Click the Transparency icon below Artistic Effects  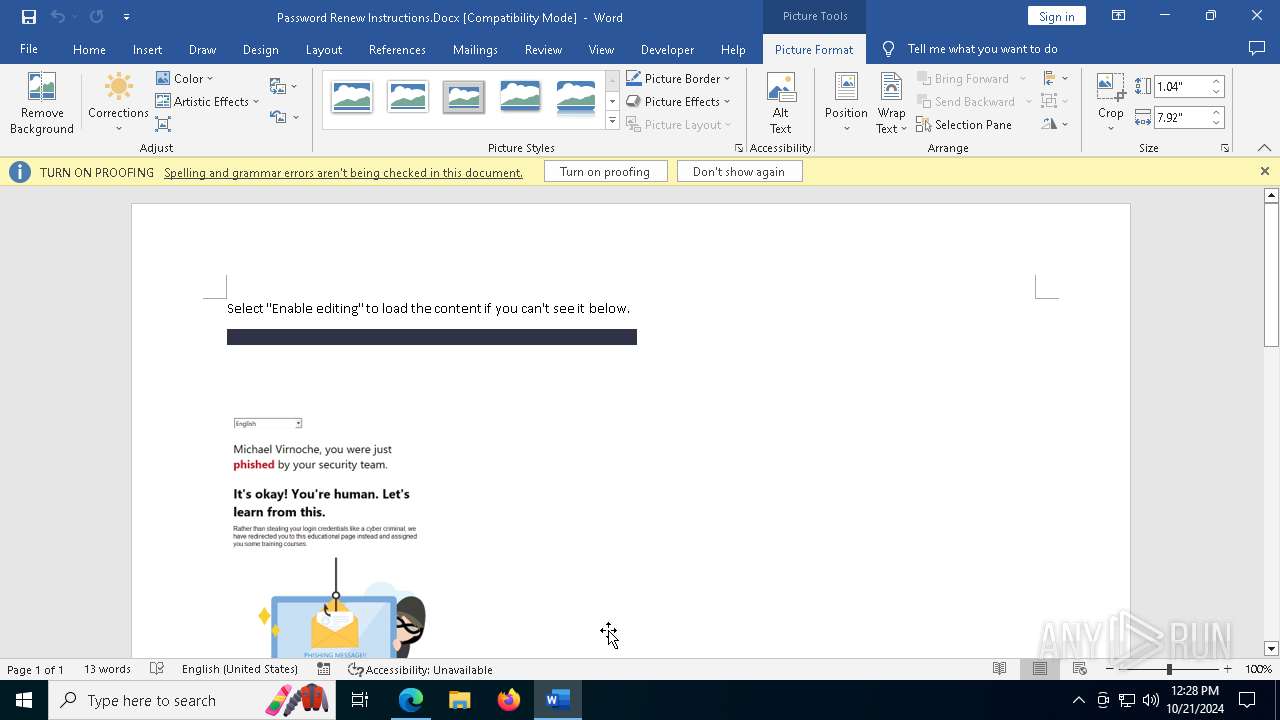(163, 124)
